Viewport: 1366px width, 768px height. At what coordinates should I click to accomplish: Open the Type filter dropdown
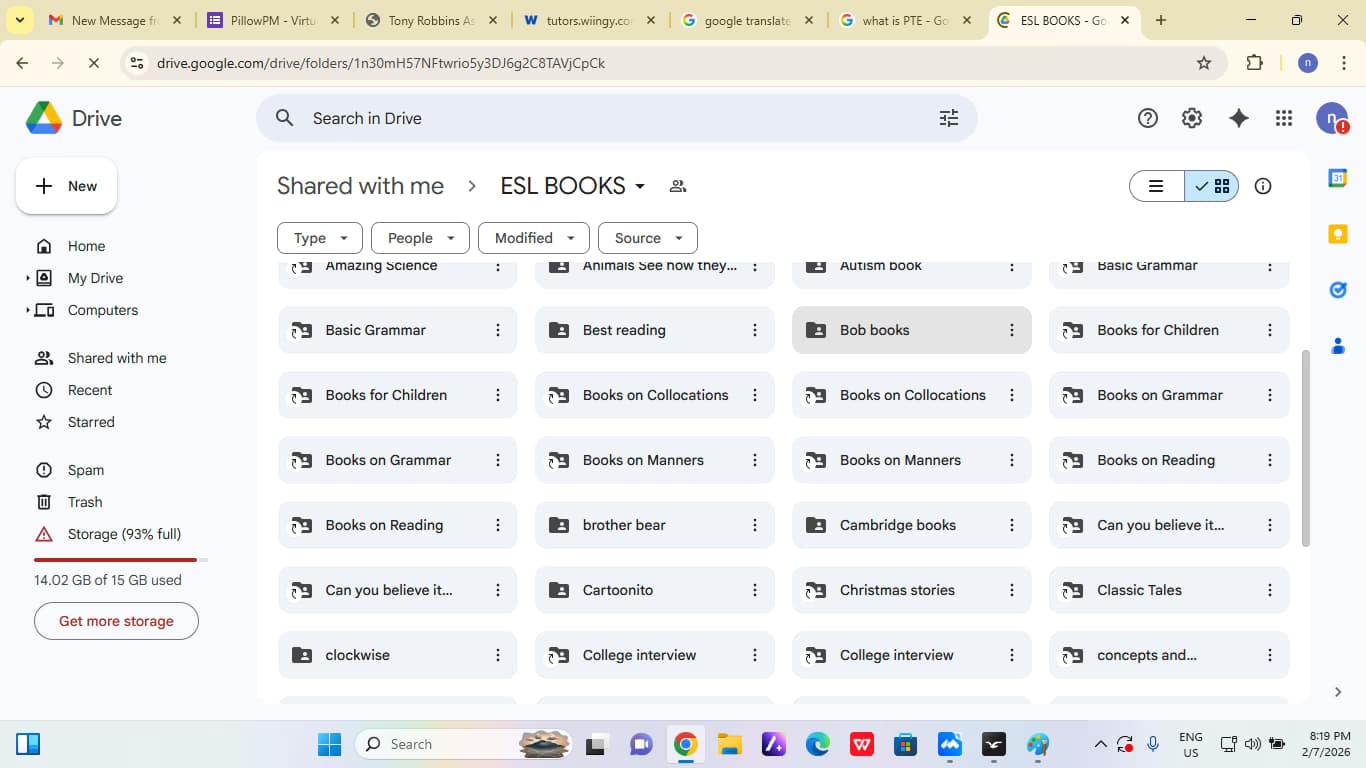(319, 237)
